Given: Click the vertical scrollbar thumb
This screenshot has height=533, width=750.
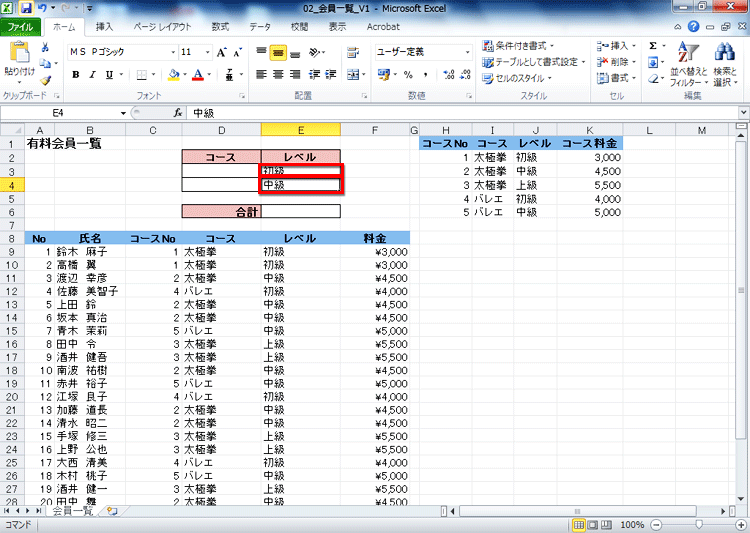Looking at the screenshot, I should point(741,289).
